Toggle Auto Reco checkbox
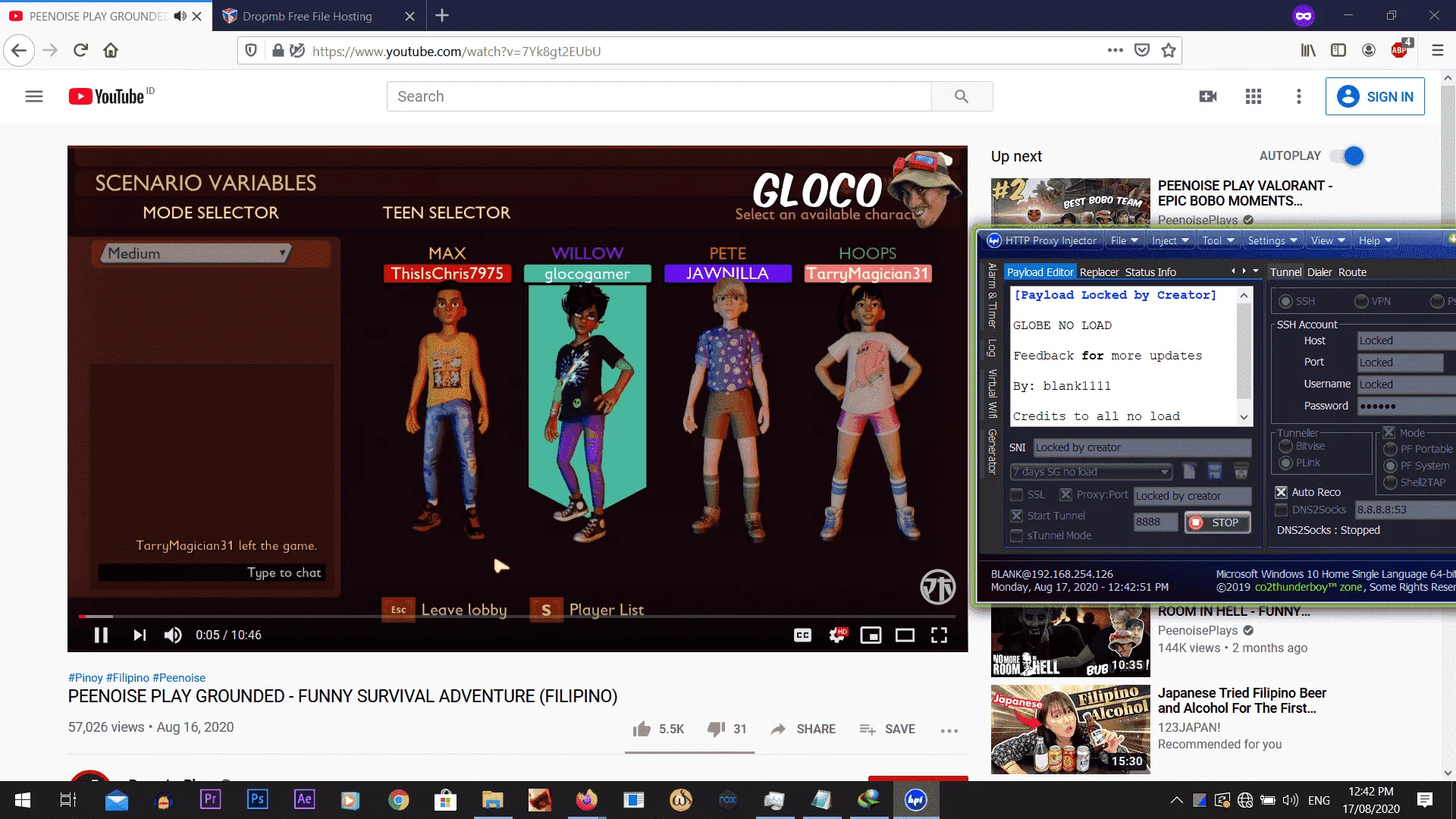 click(x=1282, y=492)
